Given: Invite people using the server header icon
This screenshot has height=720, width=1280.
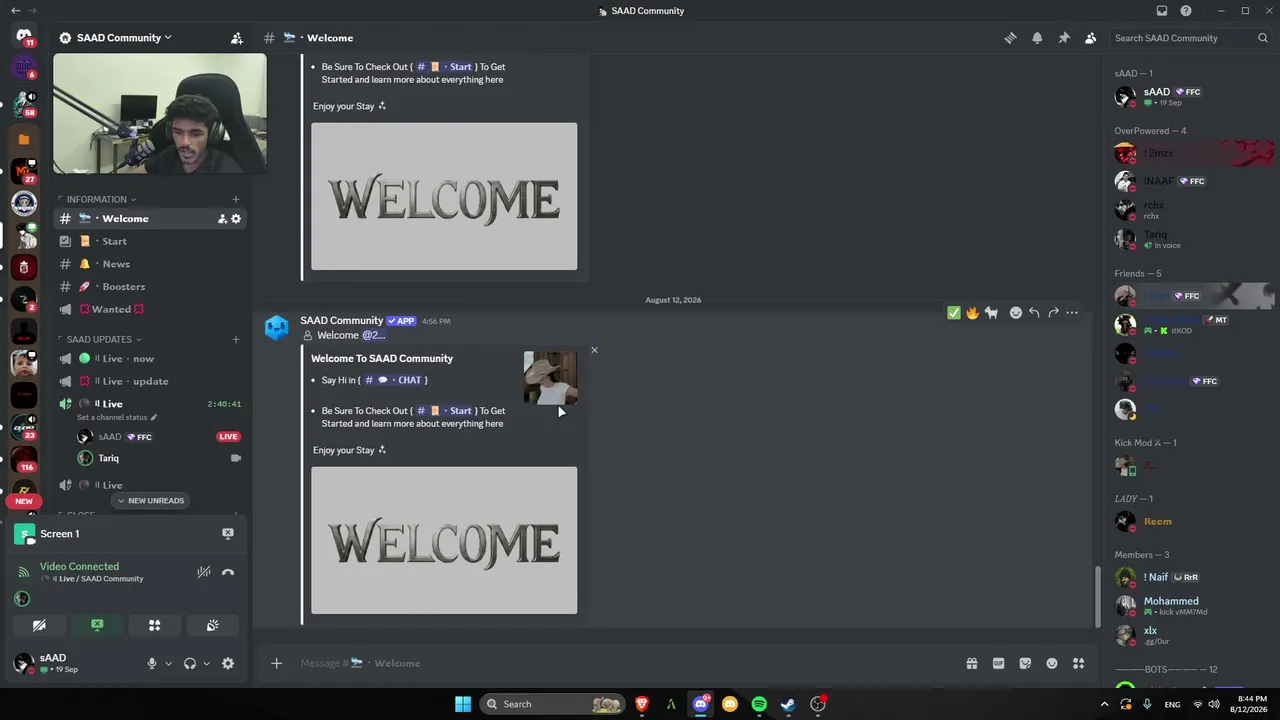Looking at the screenshot, I should tap(237, 38).
